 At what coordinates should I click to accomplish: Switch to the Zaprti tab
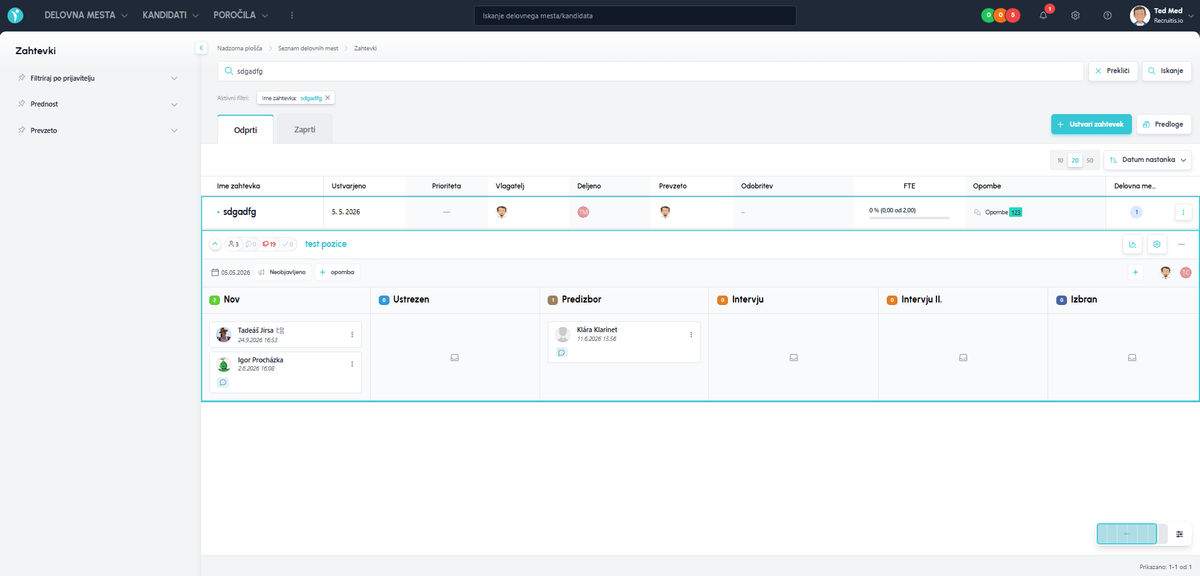(304, 129)
